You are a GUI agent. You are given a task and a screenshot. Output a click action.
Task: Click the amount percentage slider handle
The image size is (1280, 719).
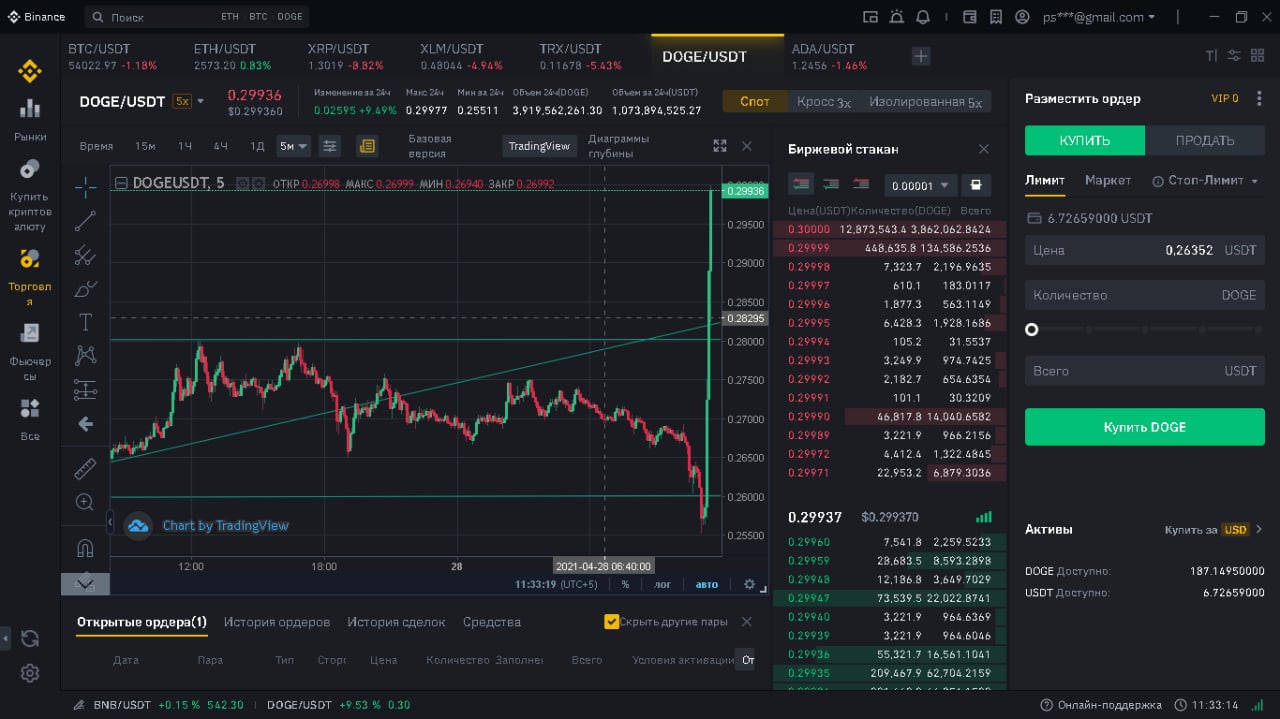coord(1032,329)
